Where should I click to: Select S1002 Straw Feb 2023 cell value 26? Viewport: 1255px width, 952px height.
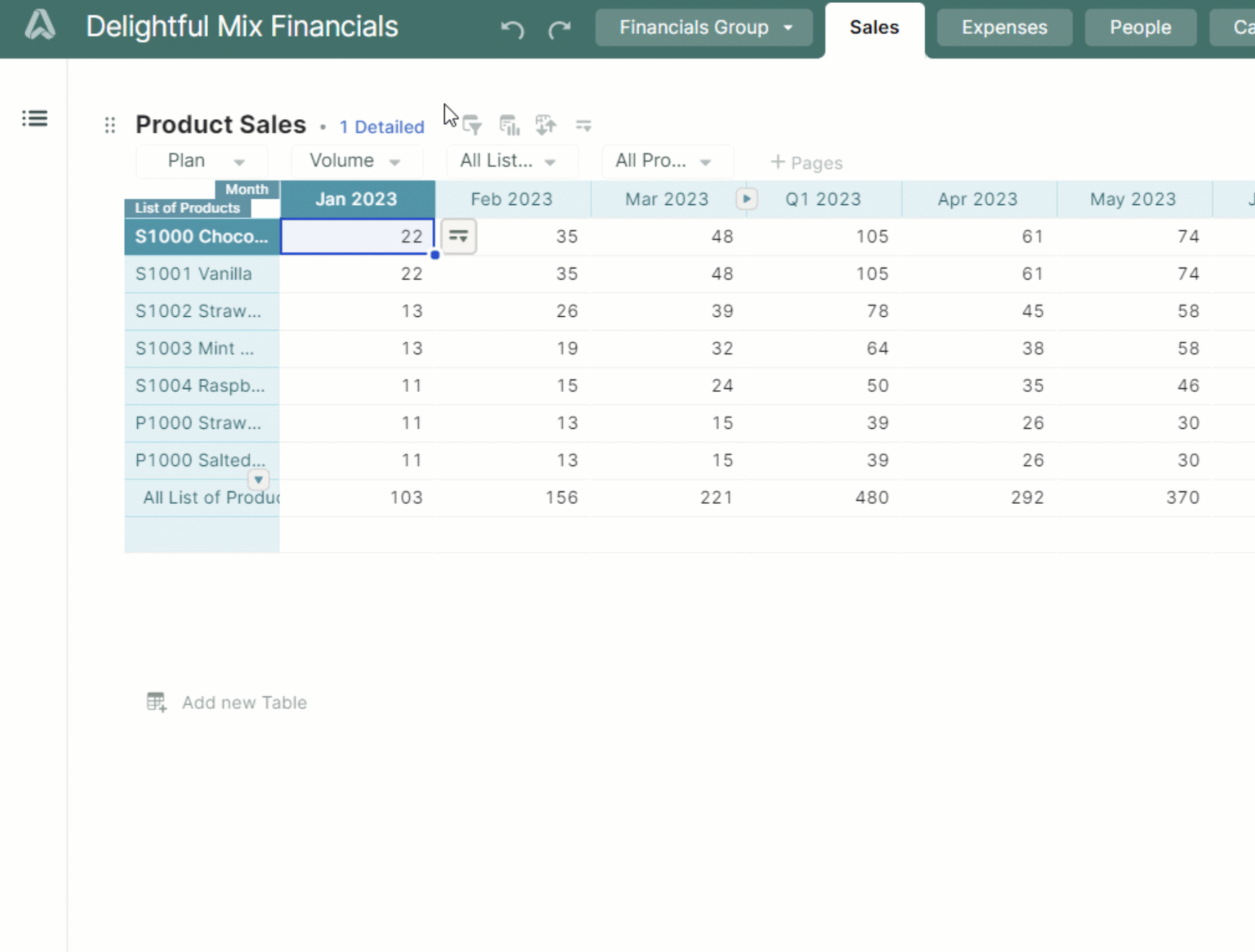click(x=512, y=311)
